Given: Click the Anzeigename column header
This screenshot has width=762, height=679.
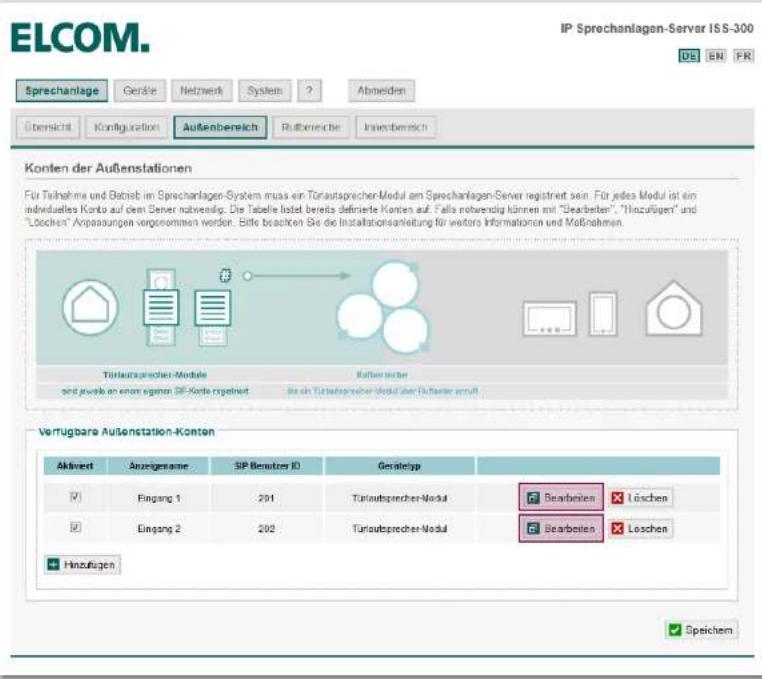Looking at the screenshot, I should pyautogui.click(x=158, y=466).
